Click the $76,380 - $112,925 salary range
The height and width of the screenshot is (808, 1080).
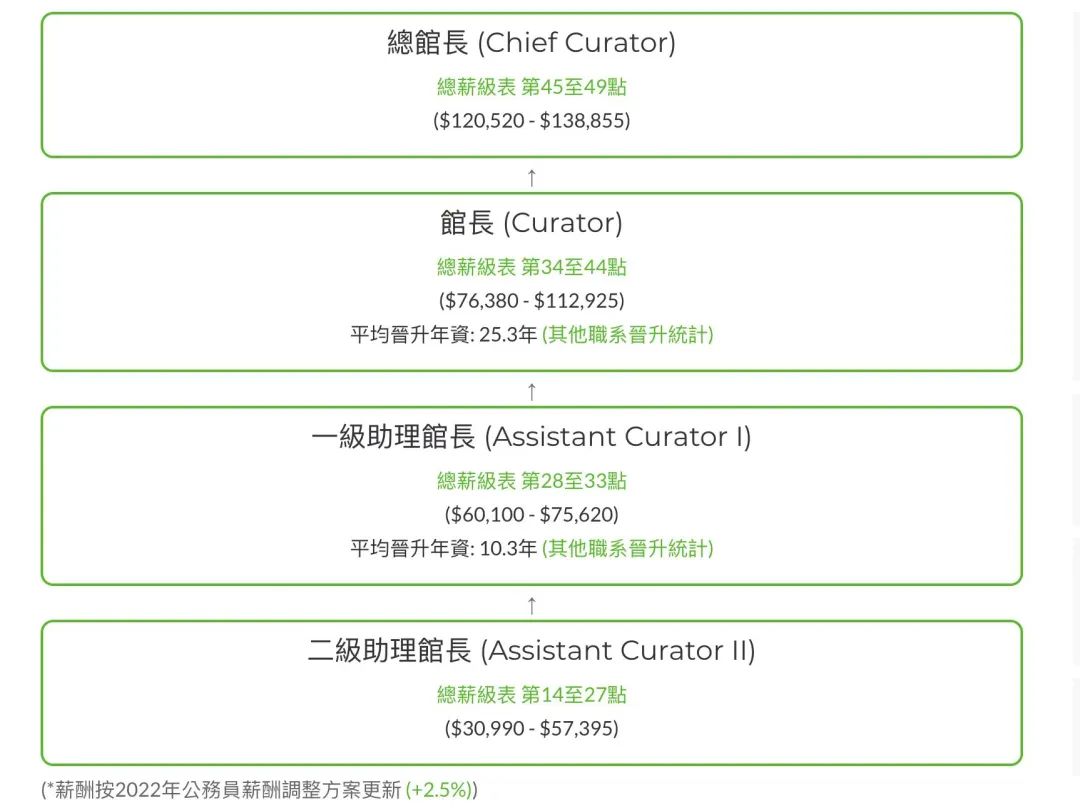[531, 300]
